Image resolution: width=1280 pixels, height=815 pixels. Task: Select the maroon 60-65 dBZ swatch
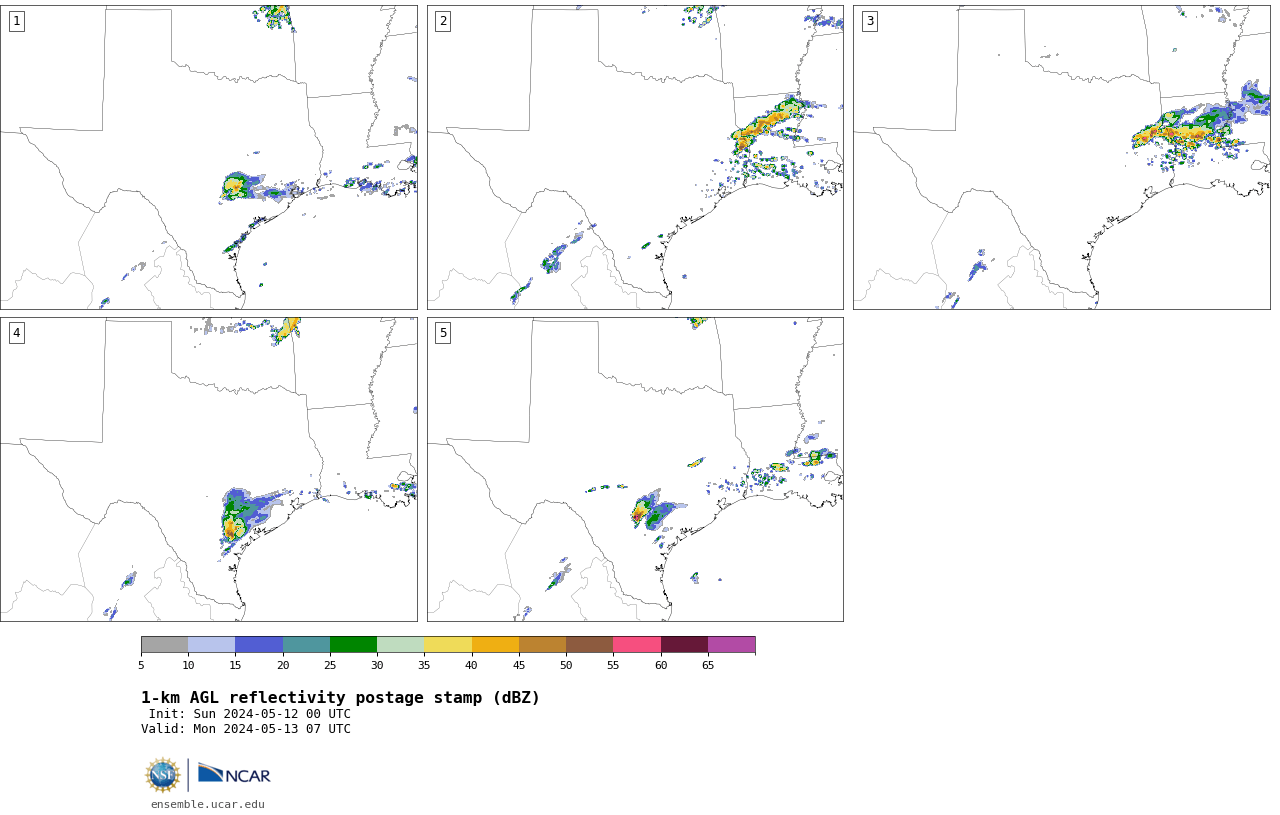click(x=684, y=645)
